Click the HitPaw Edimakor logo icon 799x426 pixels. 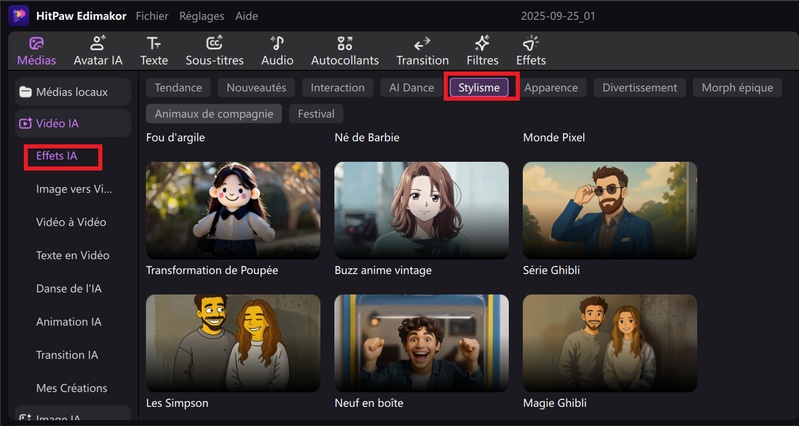pos(19,16)
